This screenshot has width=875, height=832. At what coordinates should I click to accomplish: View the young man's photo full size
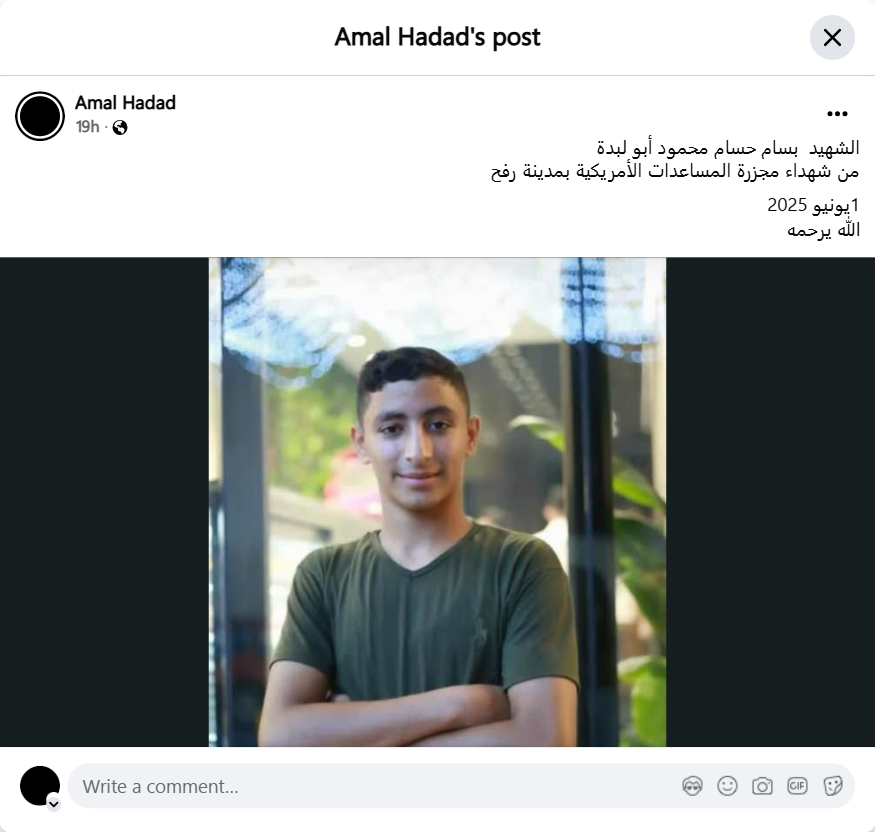(438, 502)
